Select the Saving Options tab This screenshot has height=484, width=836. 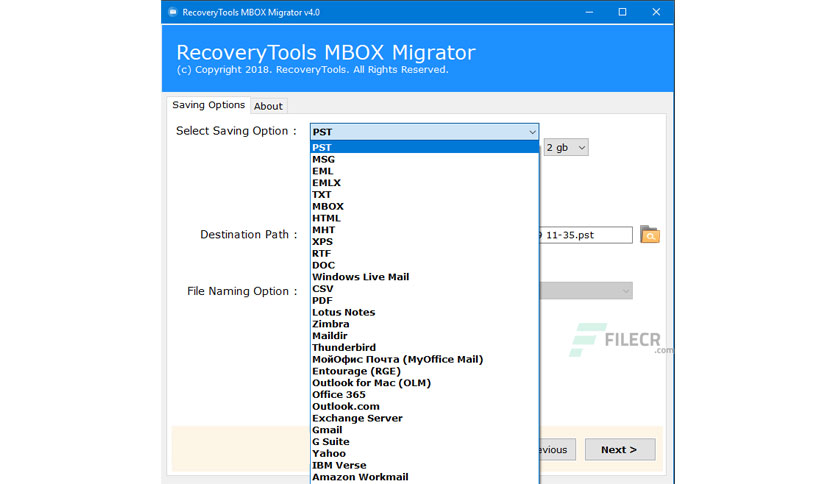click(208, 105)
